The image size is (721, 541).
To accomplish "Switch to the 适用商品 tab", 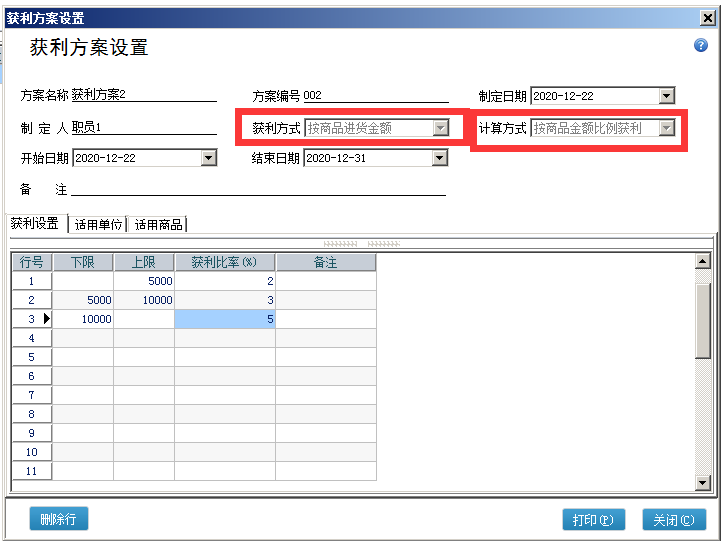I will (158, 224).
